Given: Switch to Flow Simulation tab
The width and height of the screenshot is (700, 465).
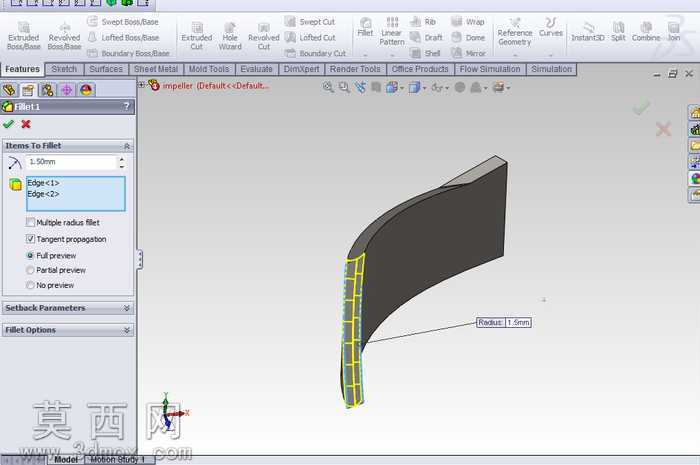Looking at the screenshot, I should (490, 69).
